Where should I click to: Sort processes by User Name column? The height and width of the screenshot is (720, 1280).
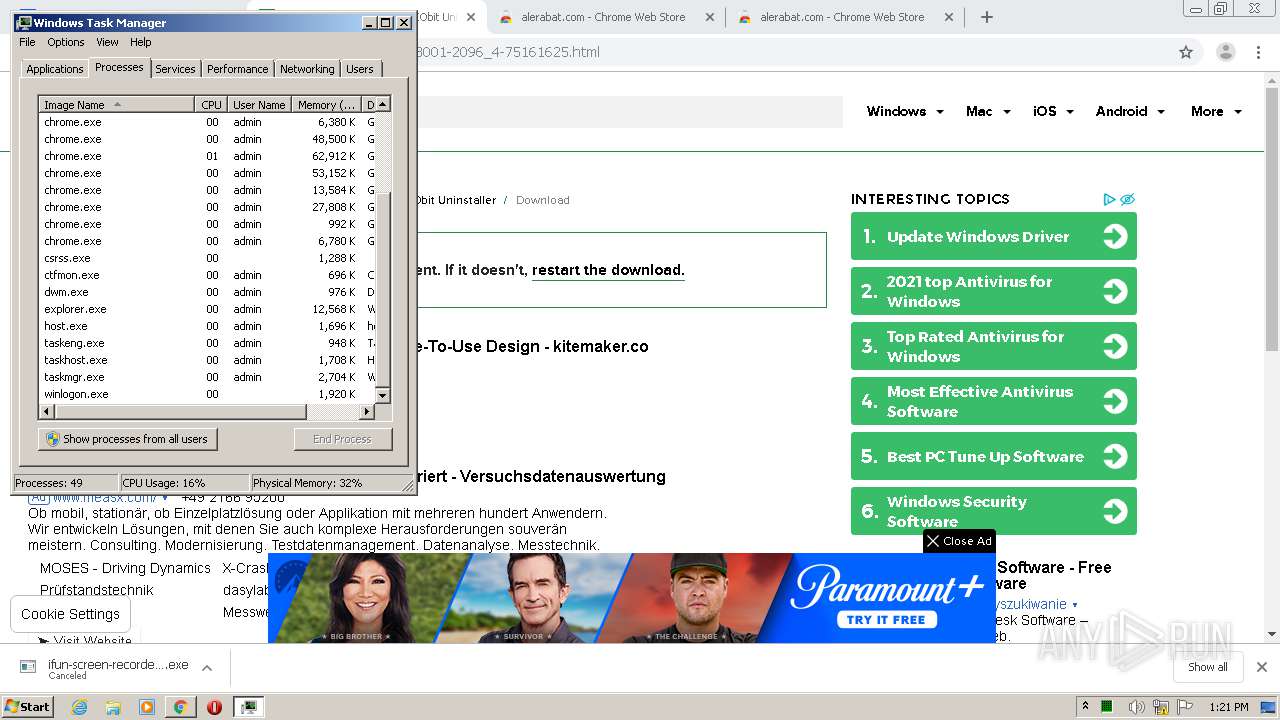point(259,105)
